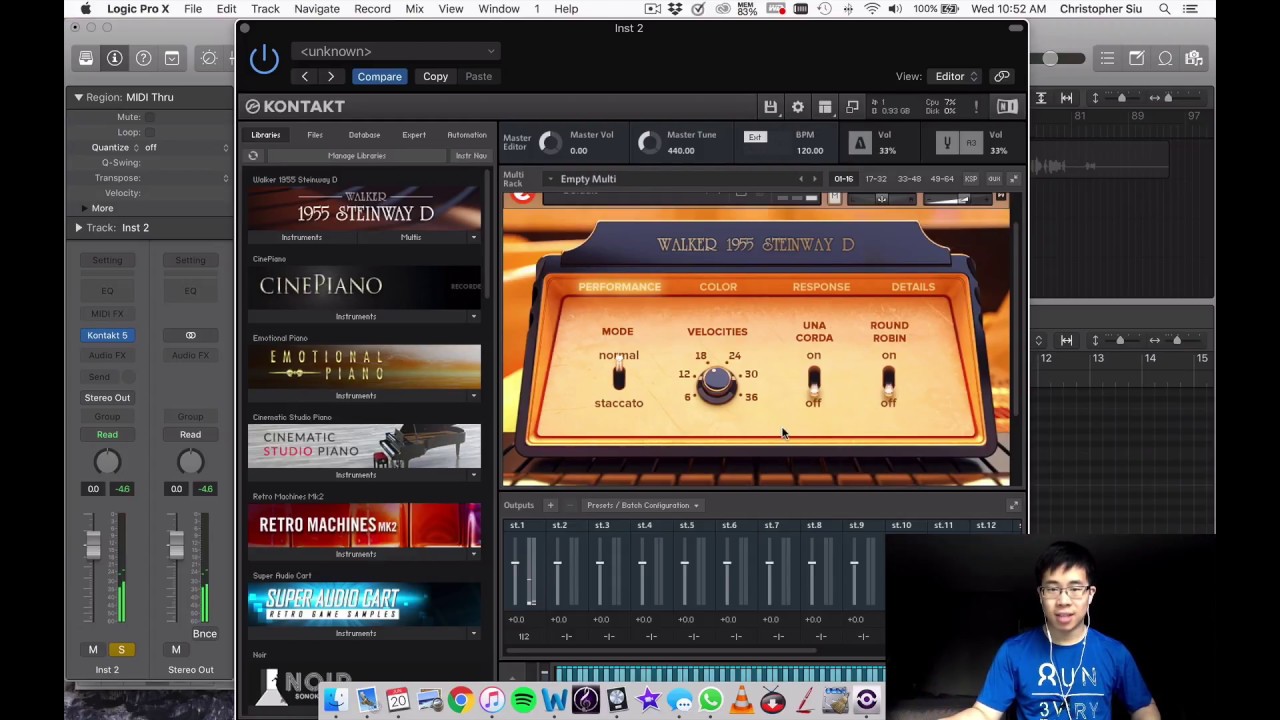The image size is (1280, 720).
Task: Open Spotify from the Dock
Action: coord(523,700)
